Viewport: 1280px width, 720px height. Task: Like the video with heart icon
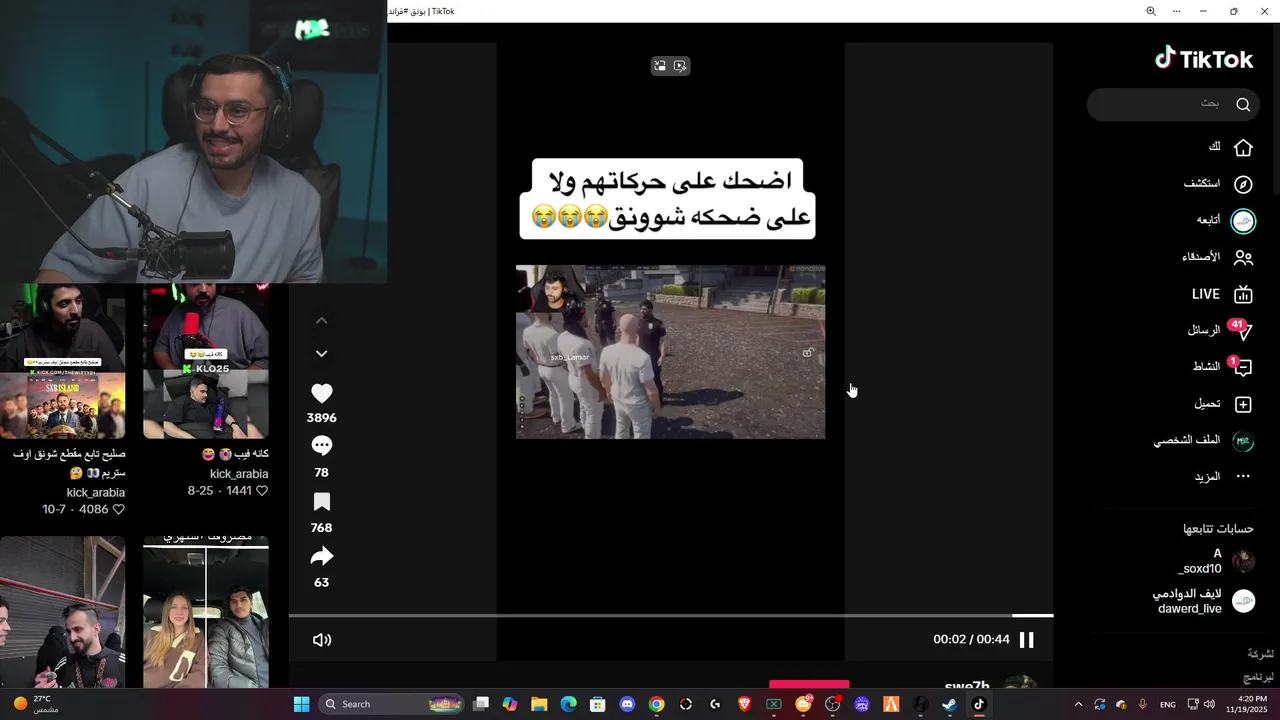click(321, 393)
